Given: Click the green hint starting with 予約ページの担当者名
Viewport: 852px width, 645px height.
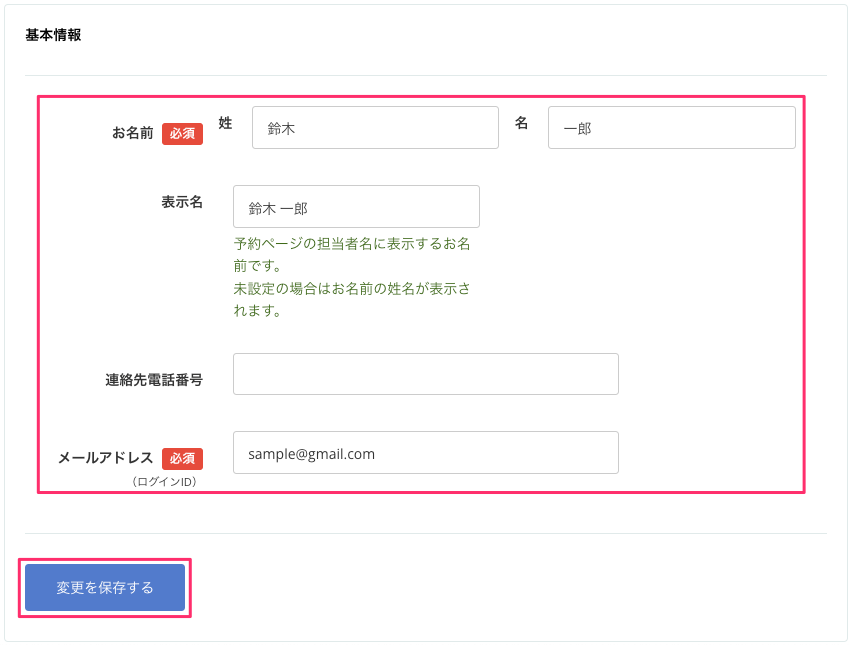Looking at the screenshot, I should click(352, 254).
